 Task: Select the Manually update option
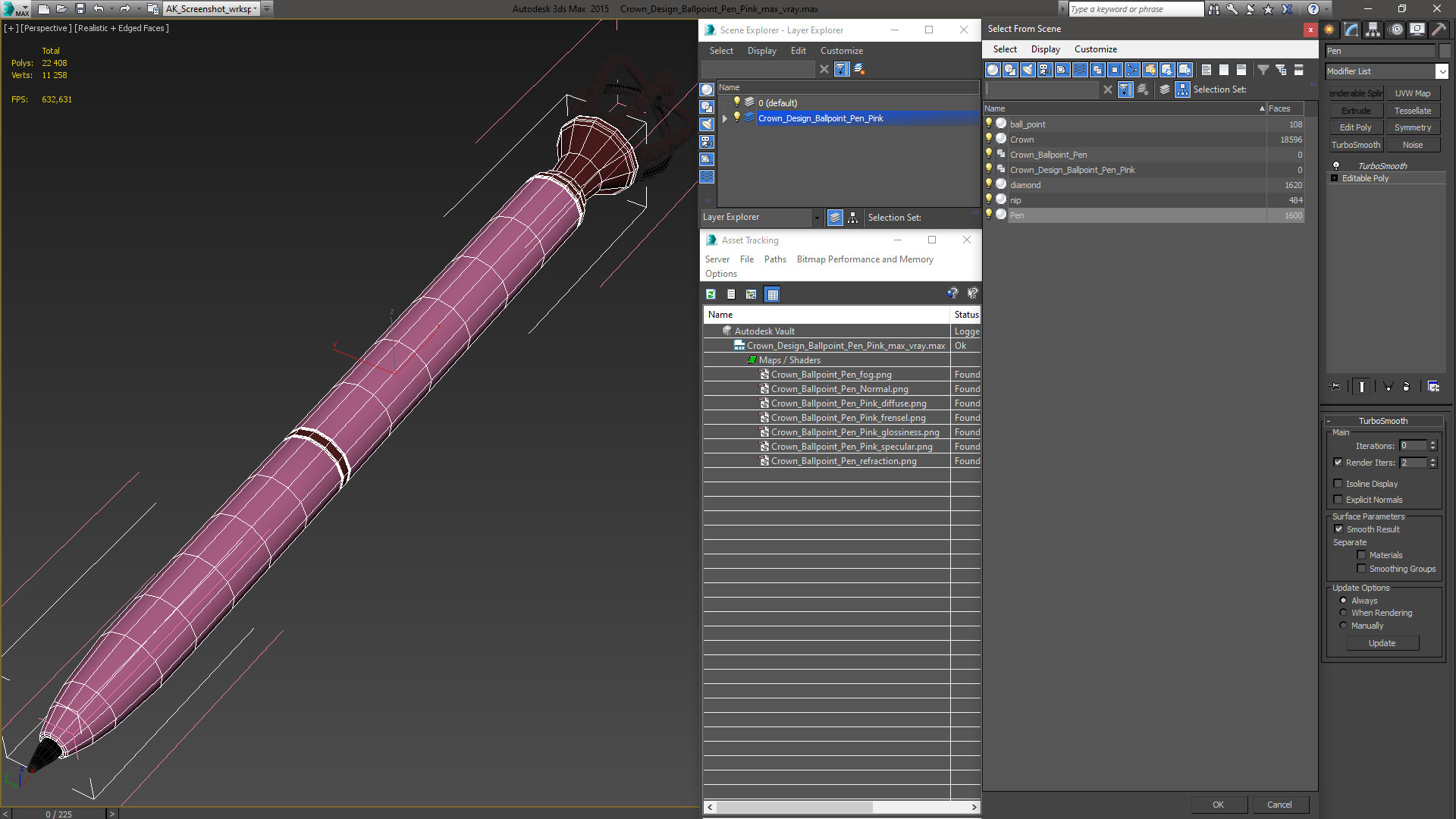(x=1343, y=626)
